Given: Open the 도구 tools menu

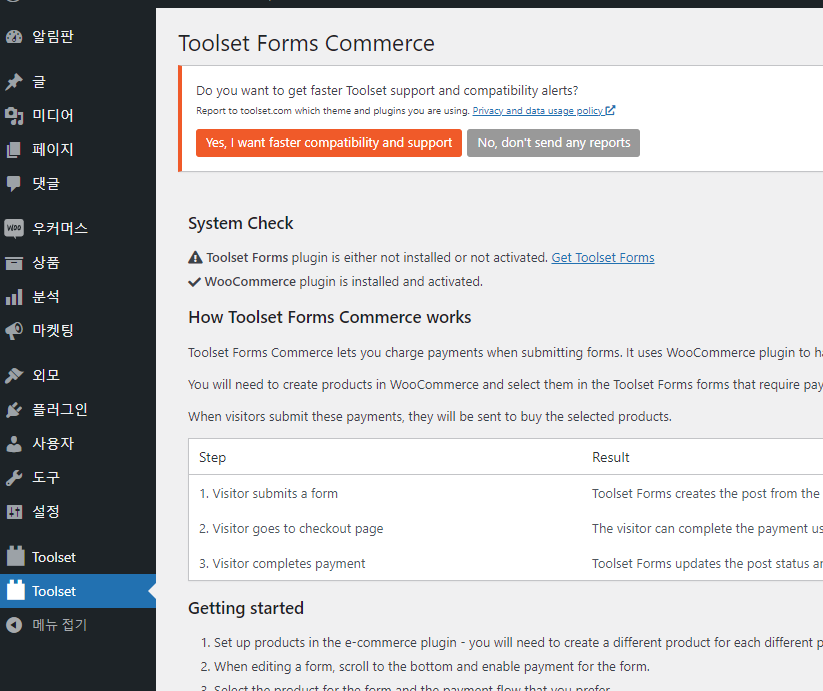Looking at the screenshot, I should [78, 478].
